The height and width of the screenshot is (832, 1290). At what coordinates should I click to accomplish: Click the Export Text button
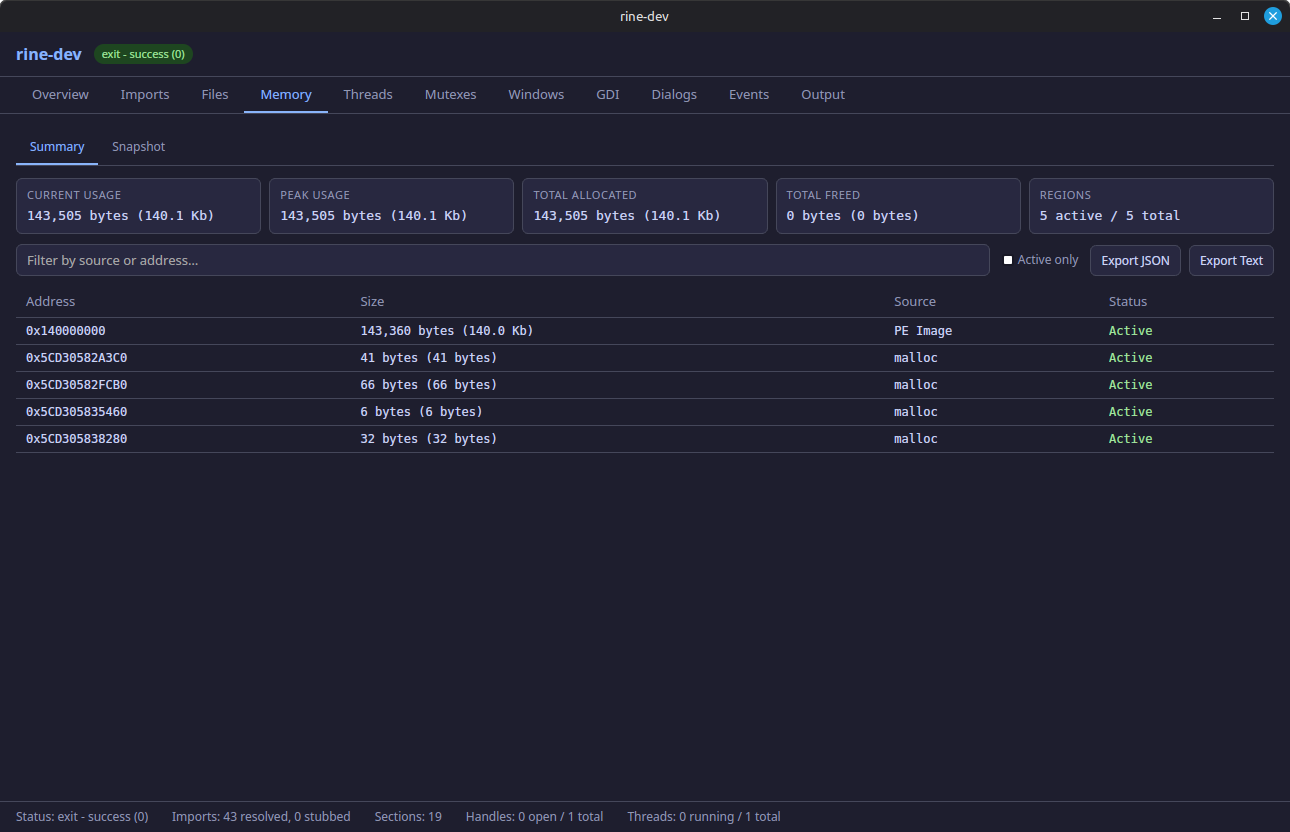point(1231,260)
